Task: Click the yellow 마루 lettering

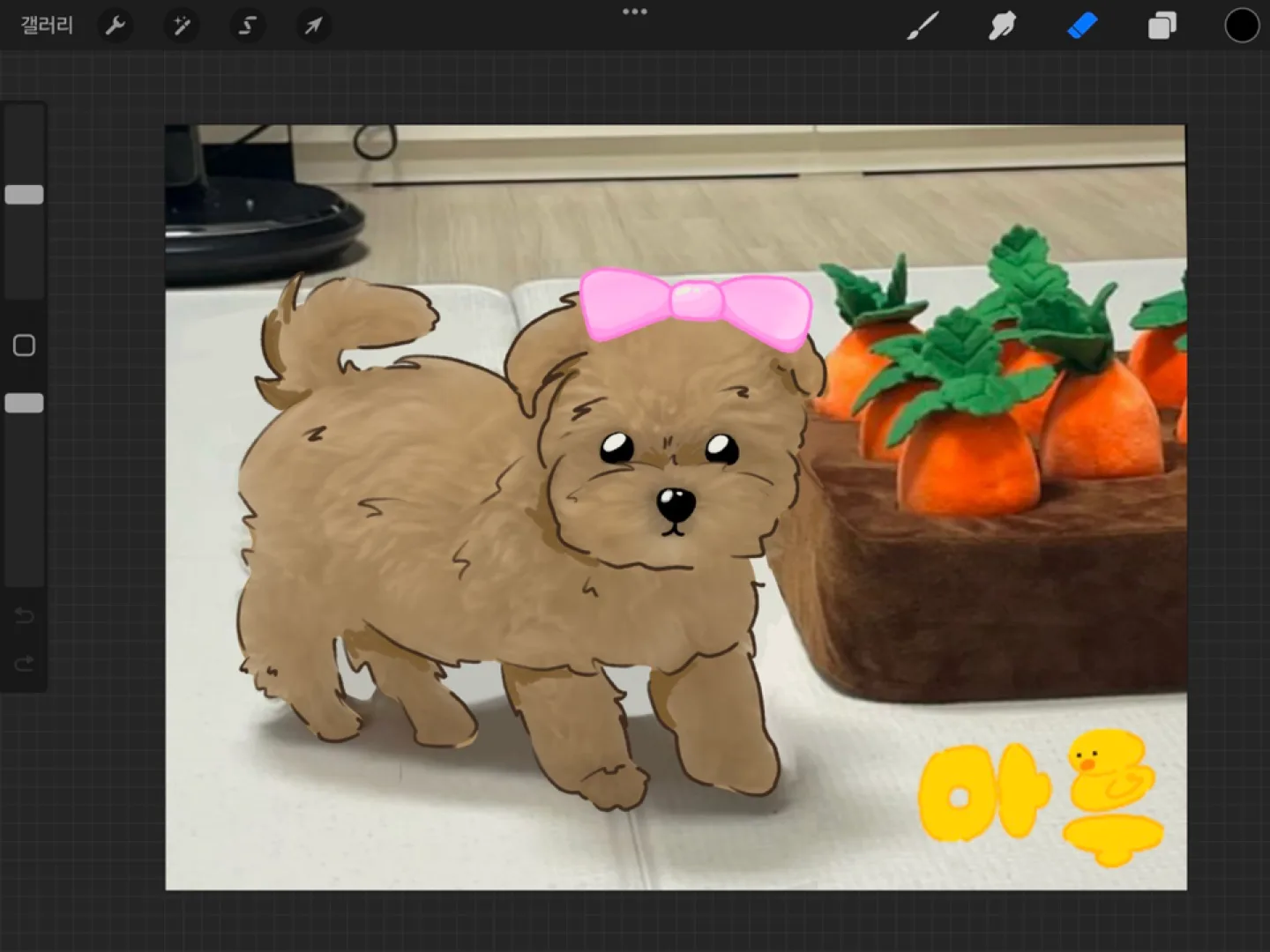Action: pos(1041,797)
